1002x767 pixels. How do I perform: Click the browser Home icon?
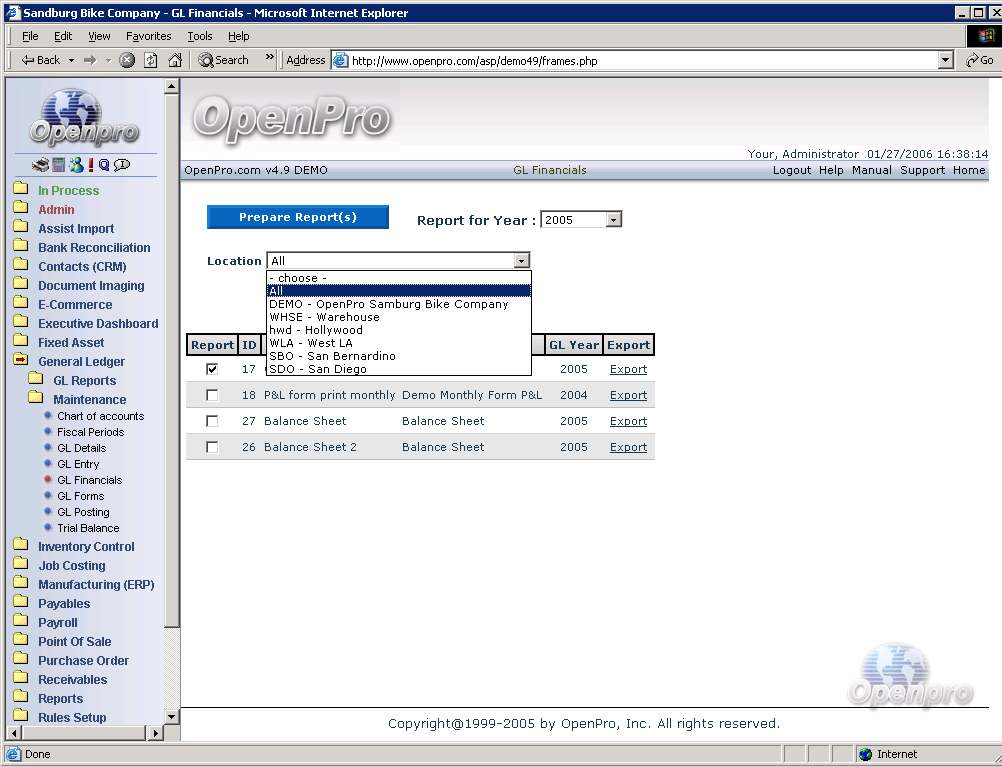(x=175, y=60)
